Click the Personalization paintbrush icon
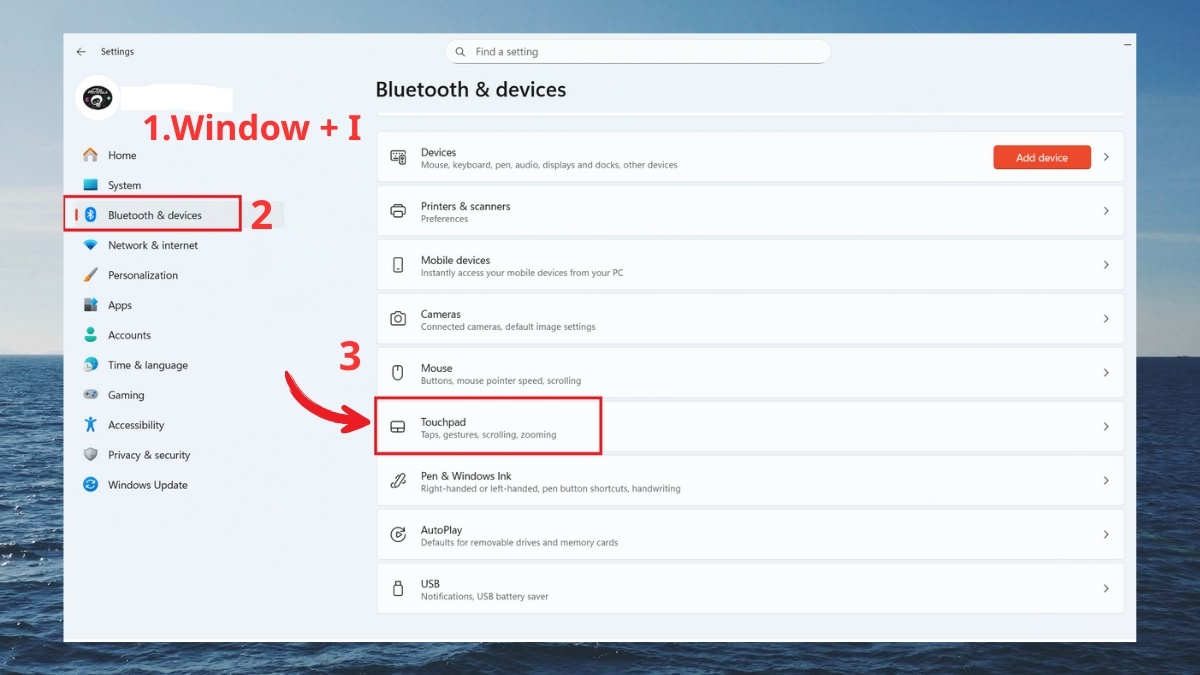 [x=91, y=275]
